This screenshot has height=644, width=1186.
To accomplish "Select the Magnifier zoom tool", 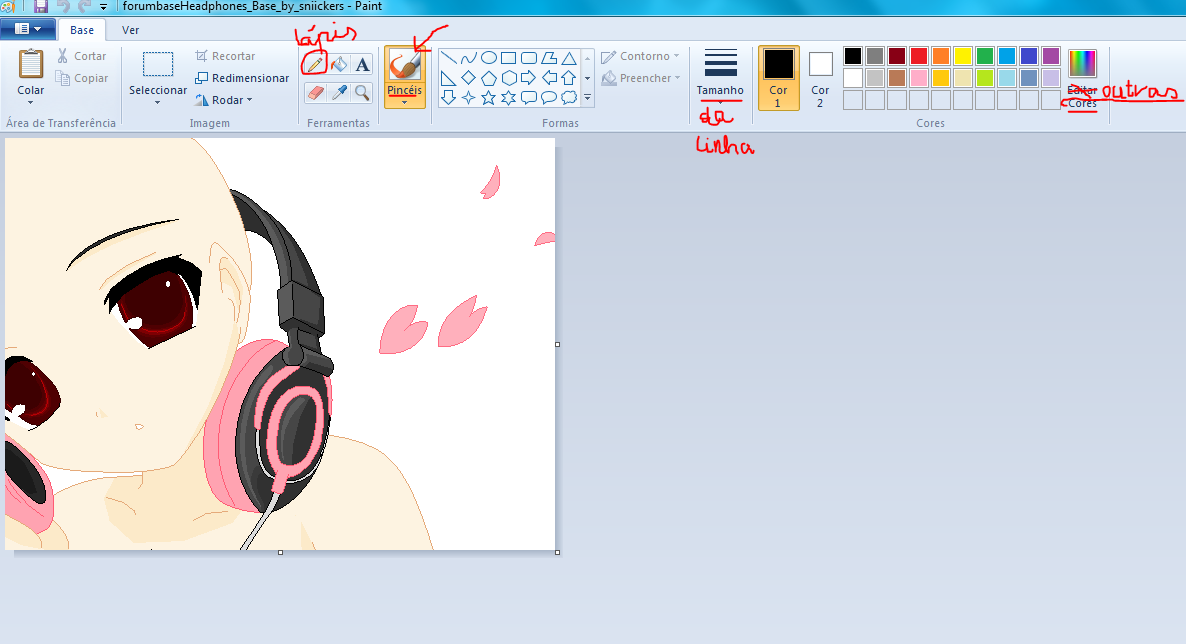I will tap(363, 92).
